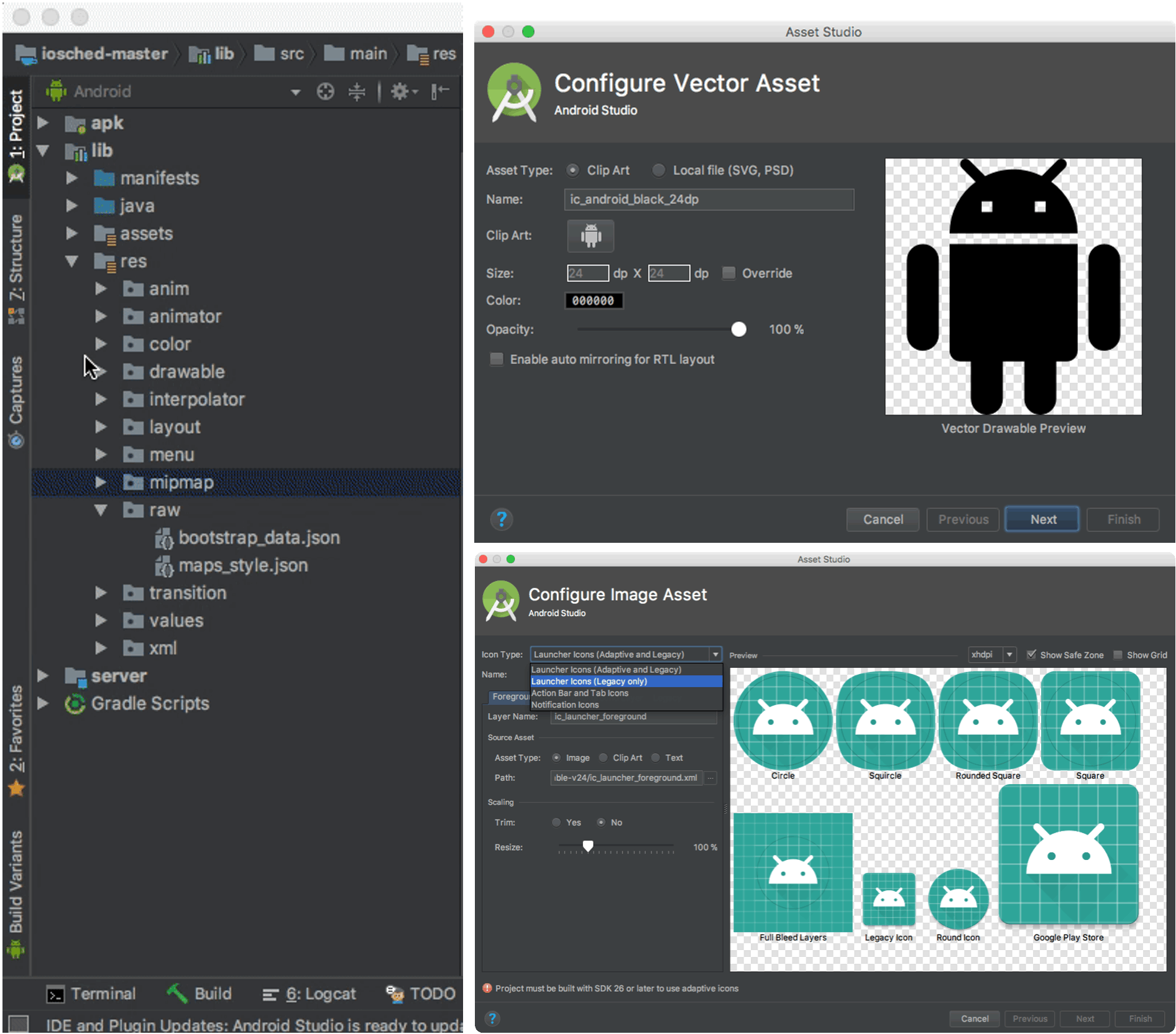Click the path browse ellipsis button
Image resolution: width=1176 pixels, height=1034 pixels.
point(710,777)
